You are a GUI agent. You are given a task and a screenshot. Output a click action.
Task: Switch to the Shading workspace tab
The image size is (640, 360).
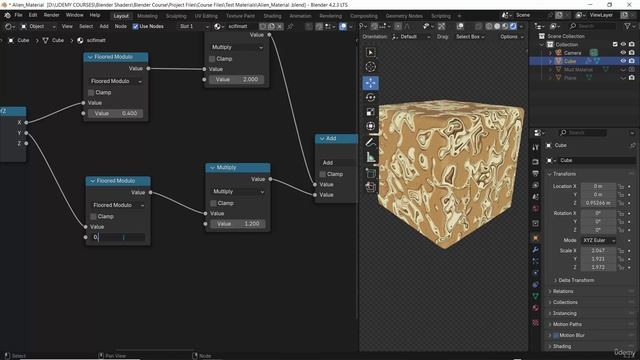pos(272,16)
